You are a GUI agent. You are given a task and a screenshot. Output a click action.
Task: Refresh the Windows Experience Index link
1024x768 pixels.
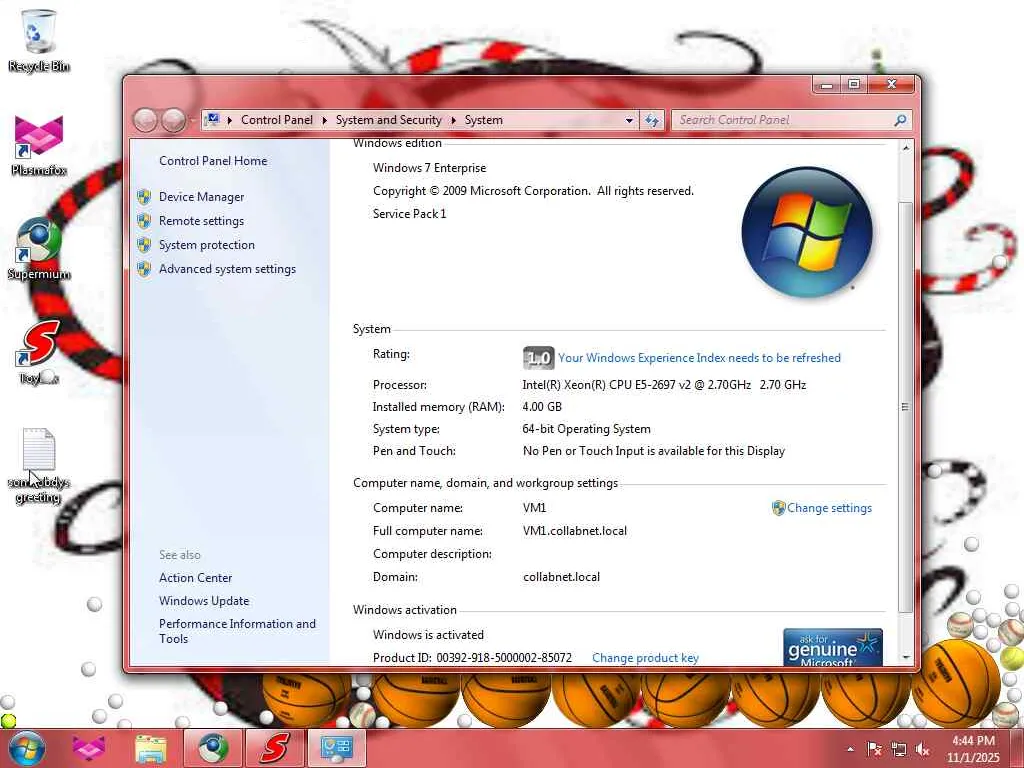click(699, 358)
